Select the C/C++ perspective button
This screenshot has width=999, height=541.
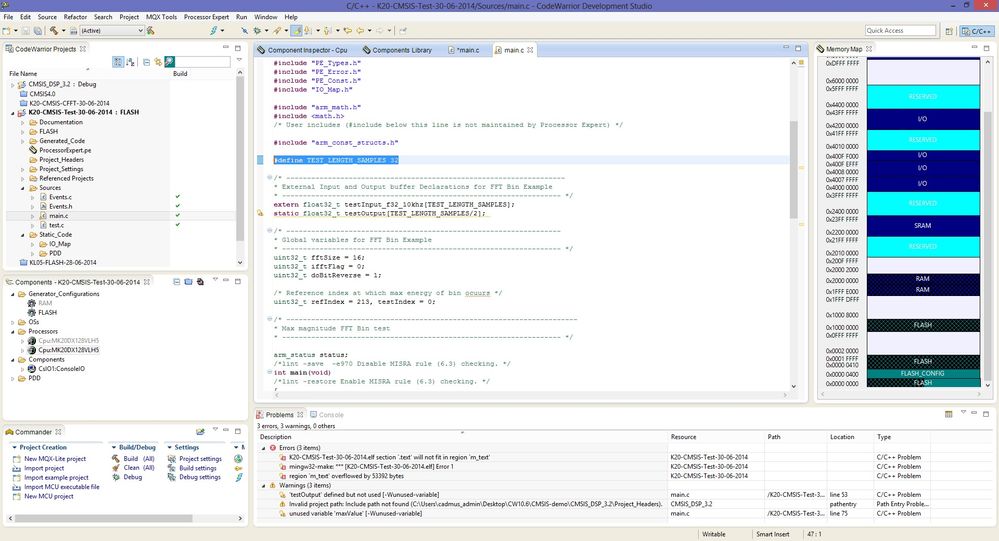click(x=977, y=31)
